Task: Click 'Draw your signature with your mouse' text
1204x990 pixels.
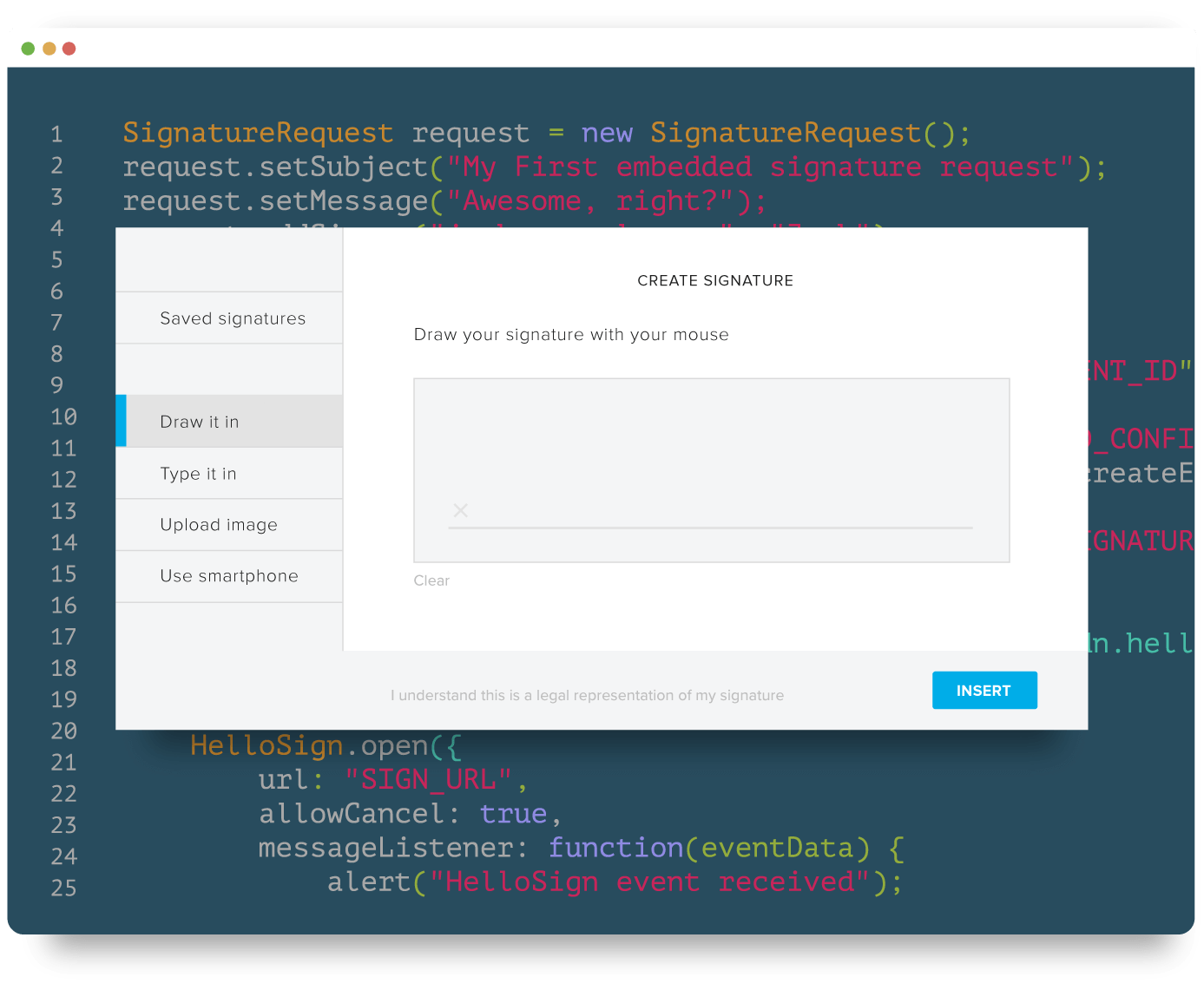Action: click(571, 335)
